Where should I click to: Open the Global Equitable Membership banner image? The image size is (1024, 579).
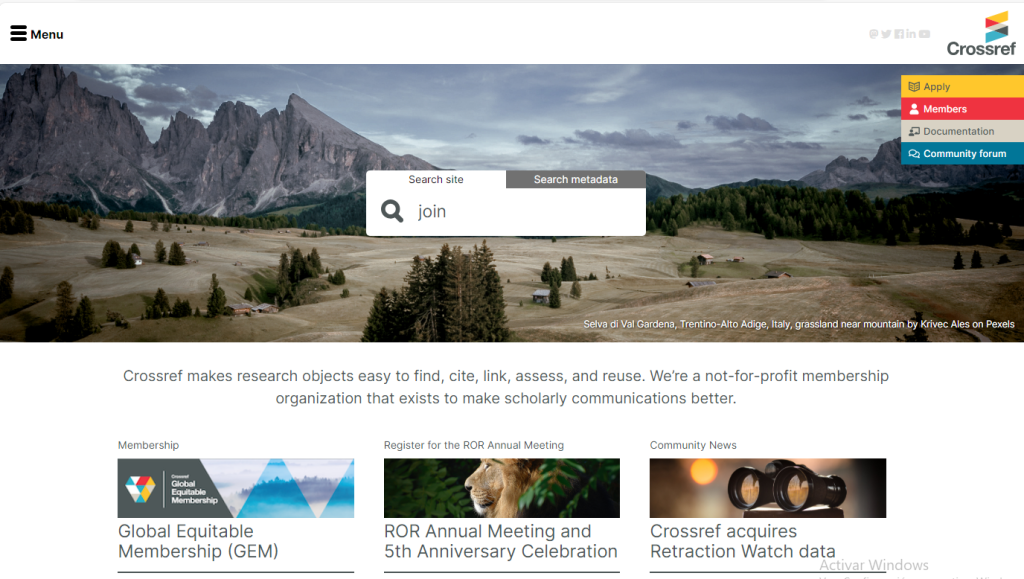(x=236, y=488)
